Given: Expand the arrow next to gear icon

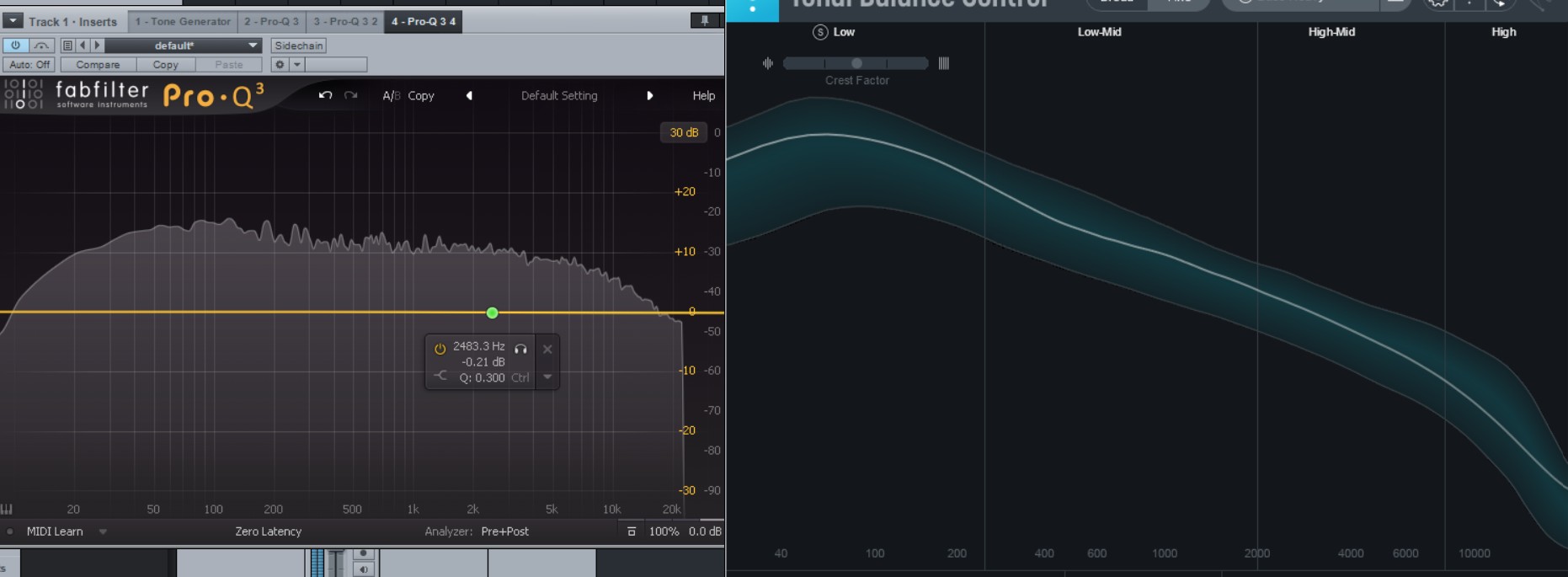Looking at the screenshot, I should point(296,65).
